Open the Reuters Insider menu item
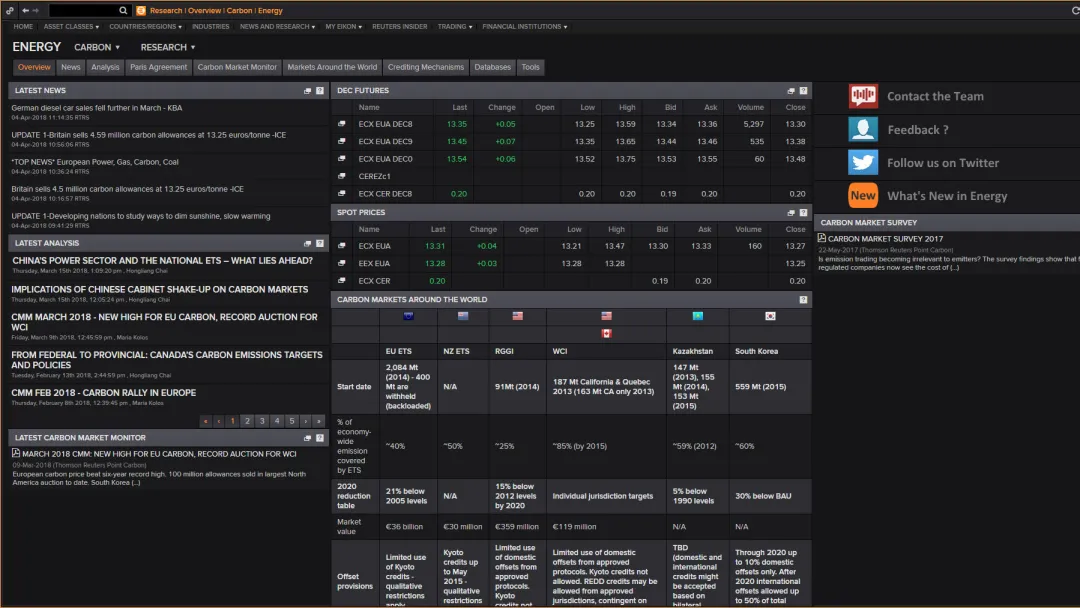The height and width of the screenshot is (608, 1080). tap(399, 27)
